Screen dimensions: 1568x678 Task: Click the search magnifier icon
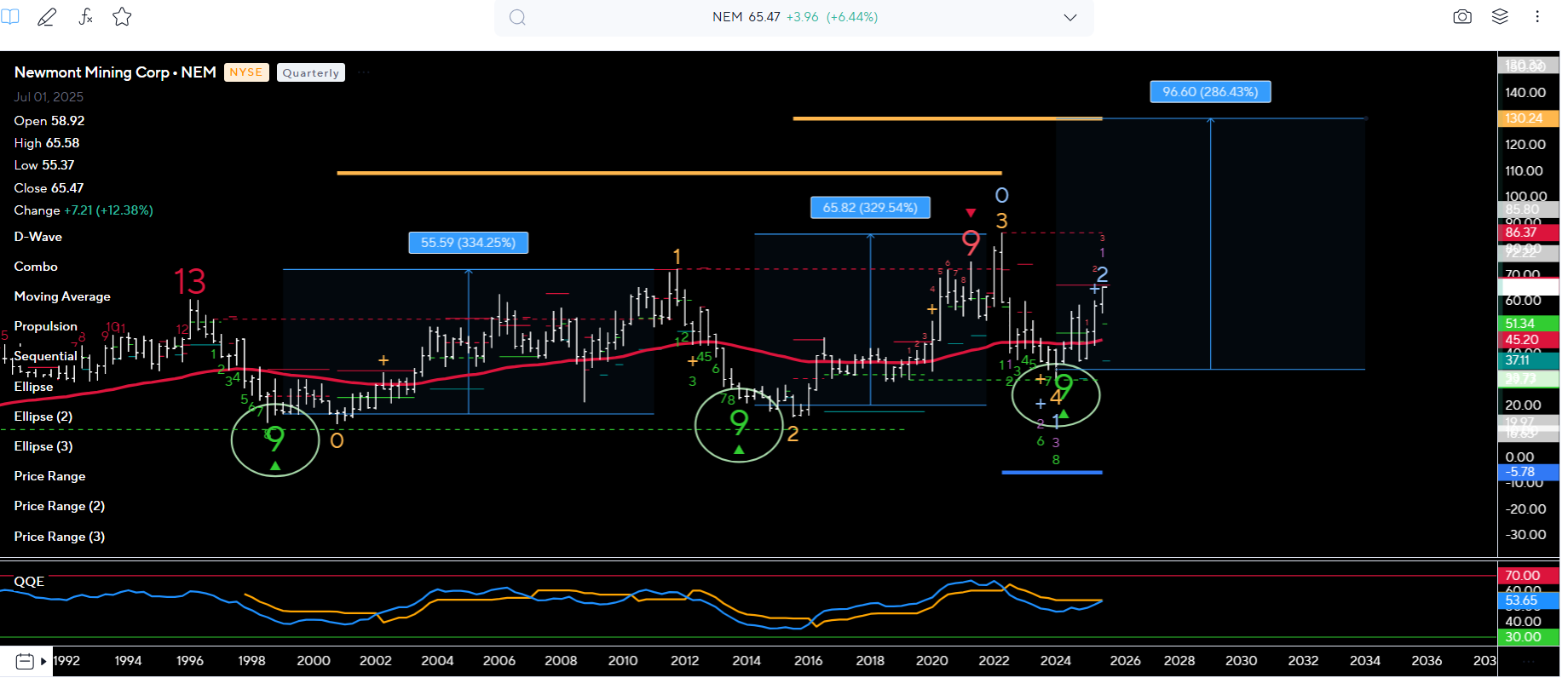517,18
